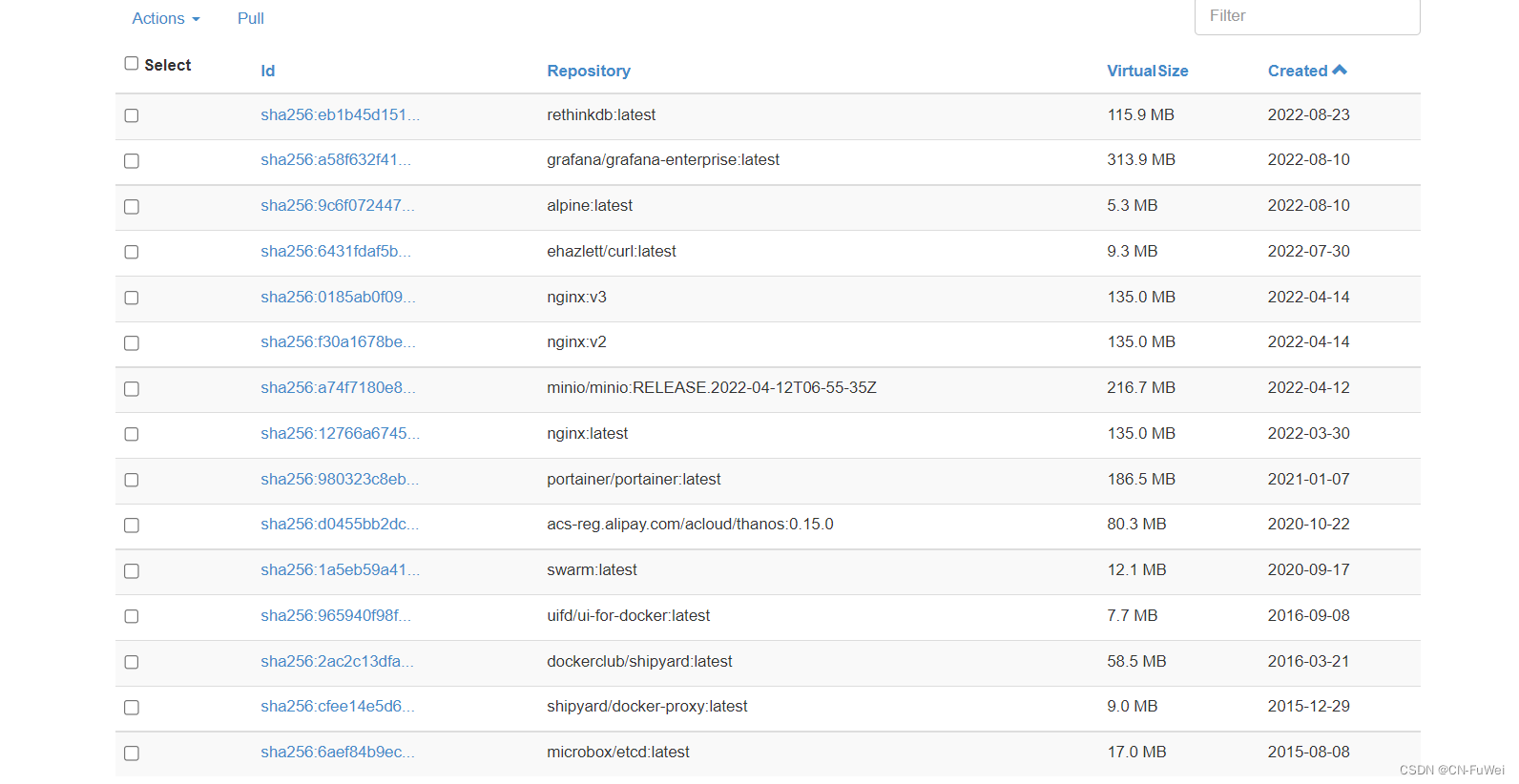Check the uifd/ui-for-docker row checkbox
Viewport: 1519px width, 784px height.
pyautogui.click(x=132, y=616)
